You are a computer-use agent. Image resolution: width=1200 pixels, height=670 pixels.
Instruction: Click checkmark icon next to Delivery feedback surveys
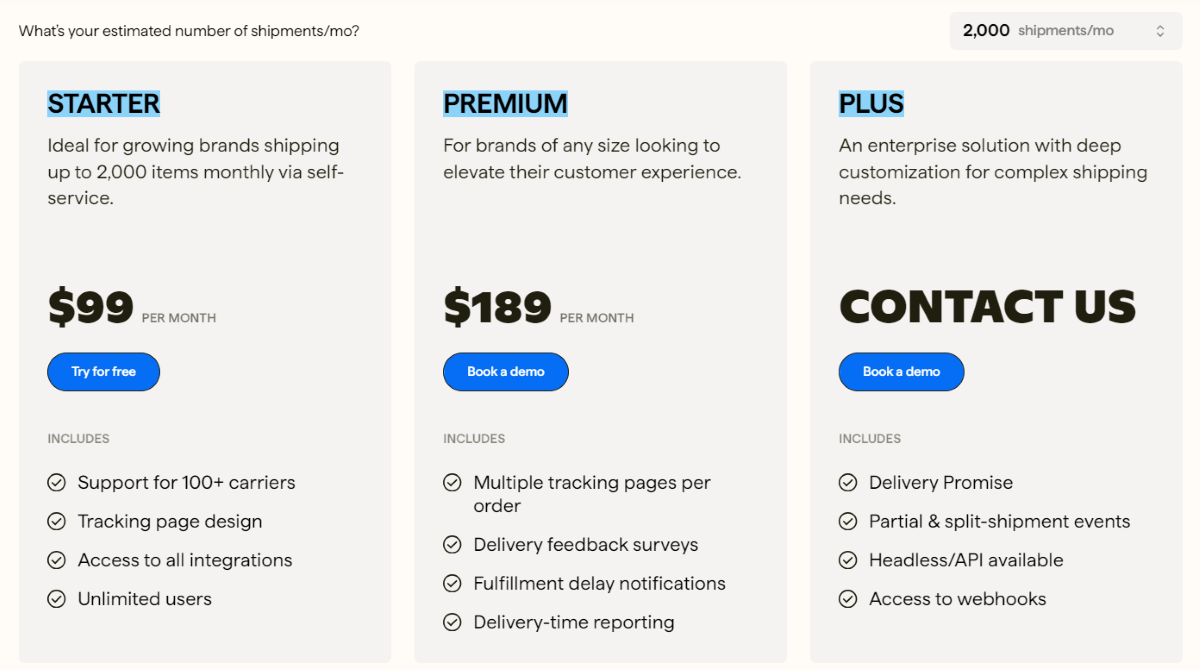pos(453,545)
